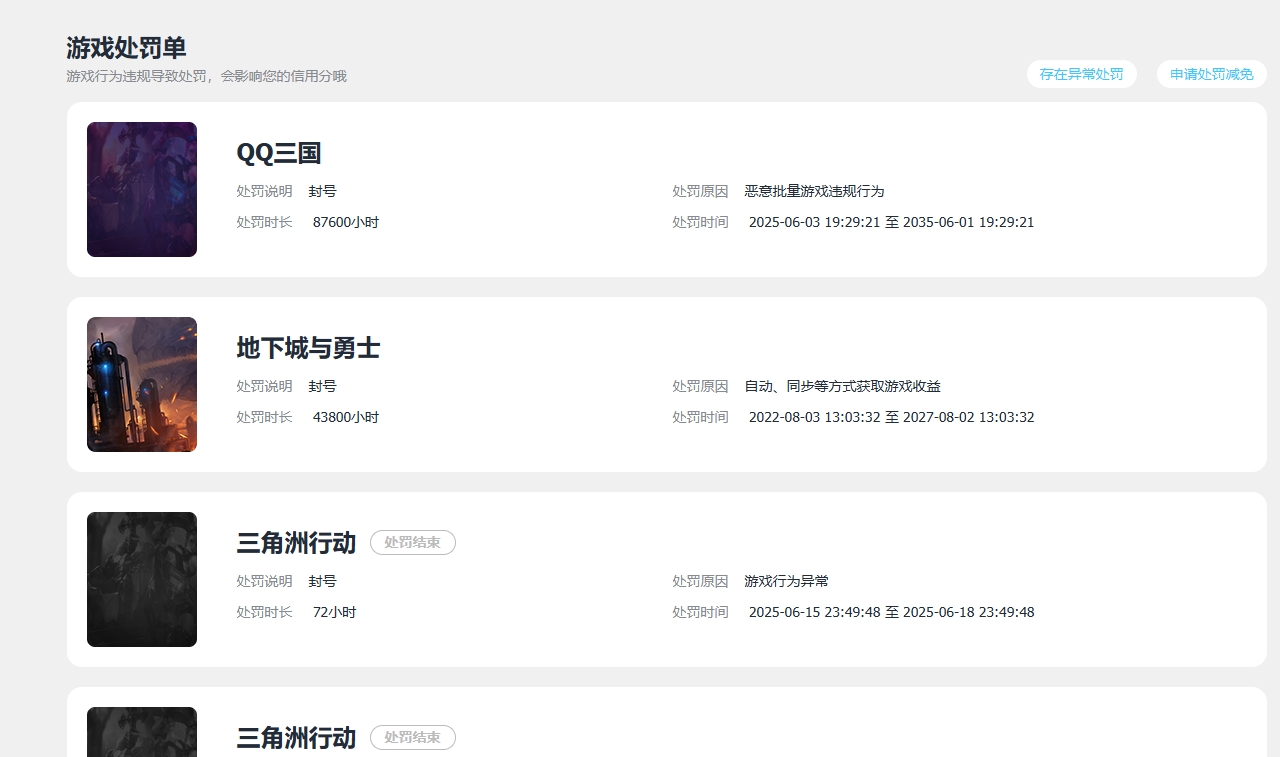Click the 恶意批量游戏违规行为 reason
The height and width of the screenshot is (757, 1280).
(814, 191)
